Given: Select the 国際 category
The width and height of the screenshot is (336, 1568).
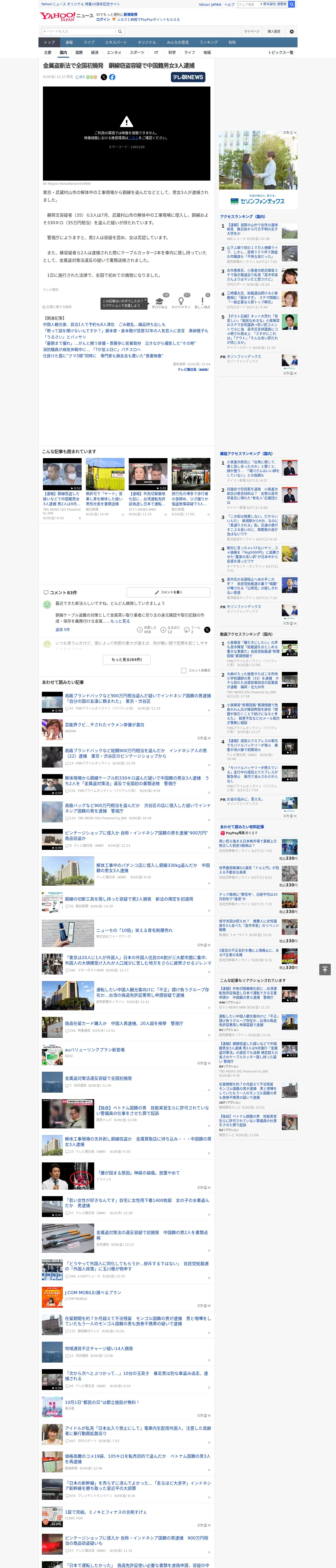Looking at the screenshot, I should pos(79,52).
